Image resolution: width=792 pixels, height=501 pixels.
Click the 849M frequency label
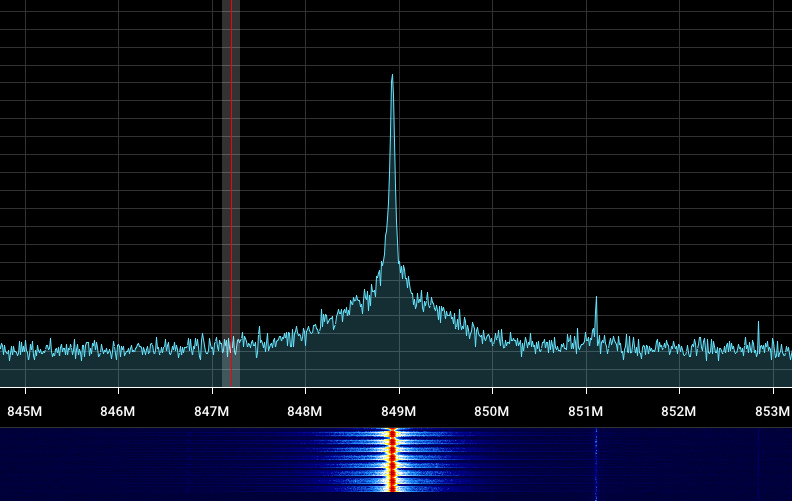tap(399, 412)
